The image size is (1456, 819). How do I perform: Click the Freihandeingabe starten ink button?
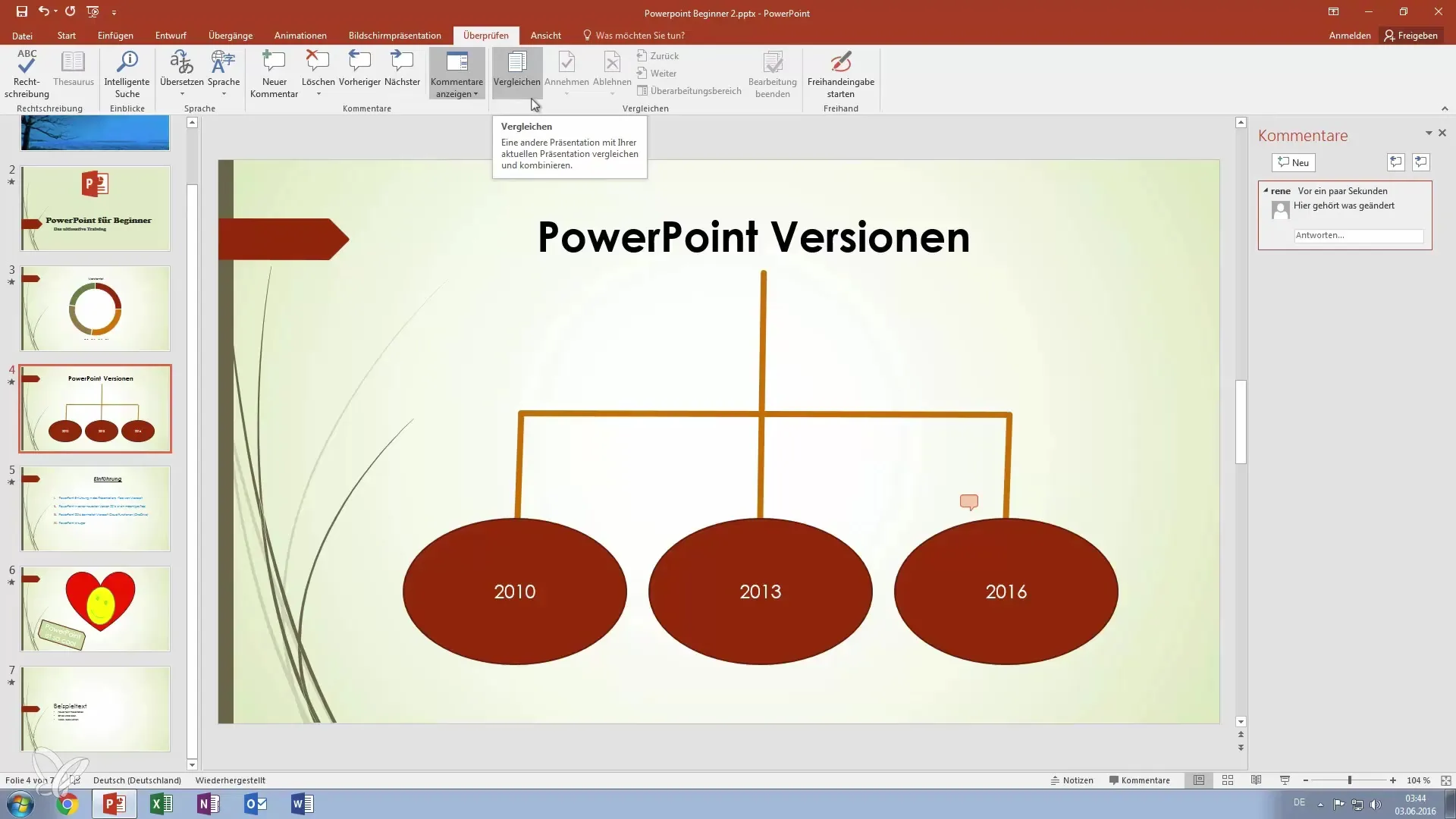[x=840, y=74]
